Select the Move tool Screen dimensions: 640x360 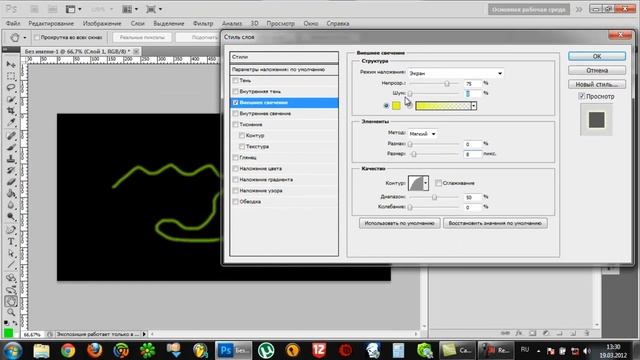[x=11, y=64]
